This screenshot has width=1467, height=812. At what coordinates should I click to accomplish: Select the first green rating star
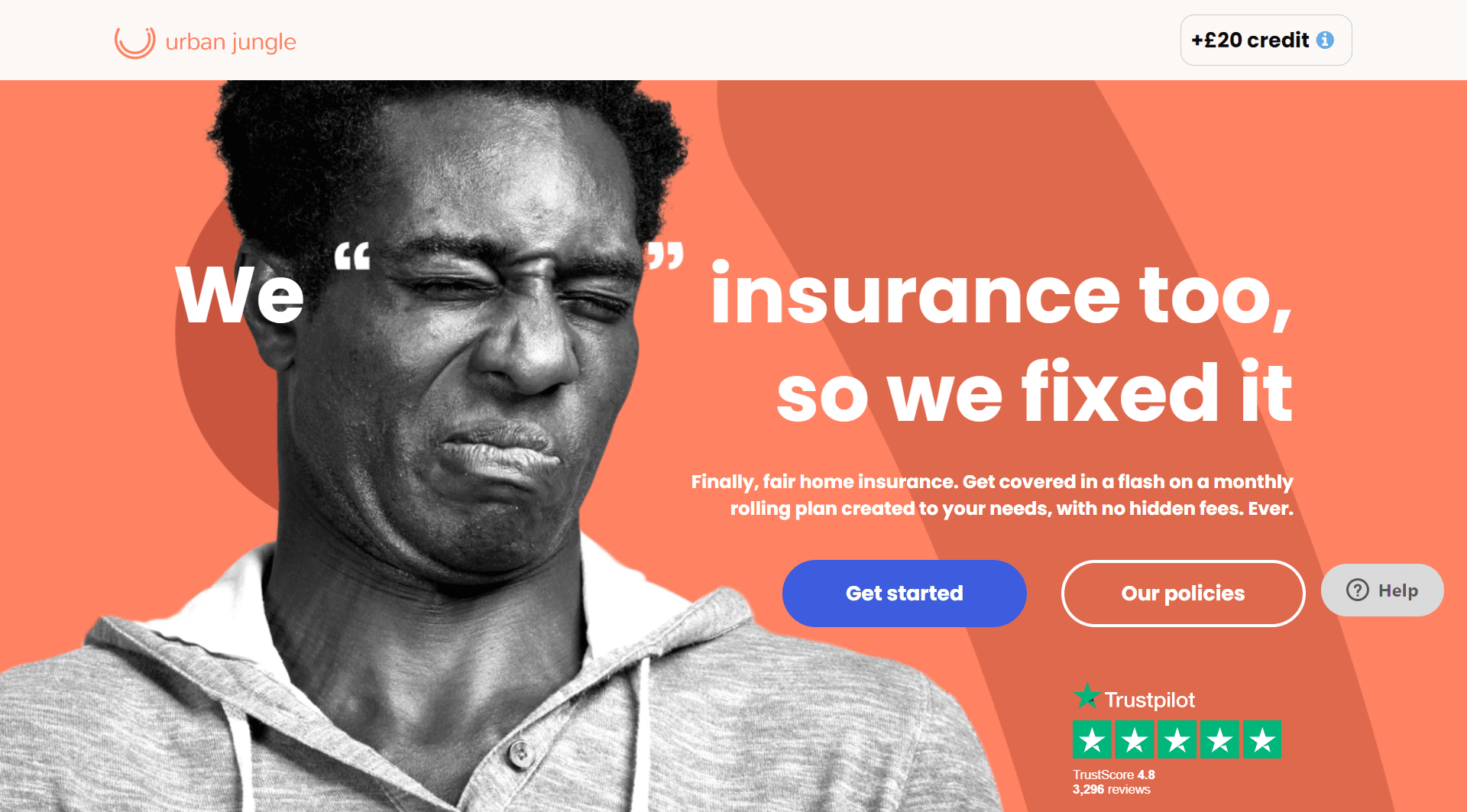1093,739
